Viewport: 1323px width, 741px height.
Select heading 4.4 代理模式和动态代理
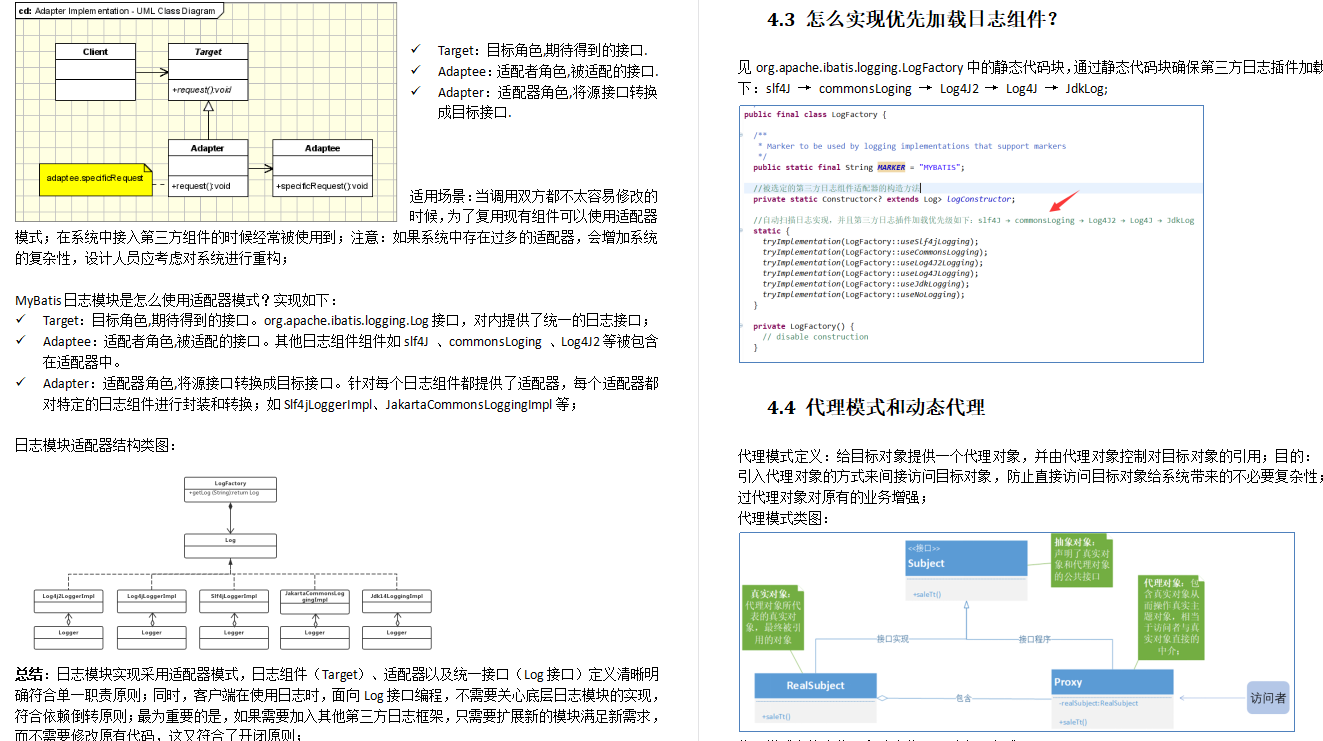pos(876,407)
